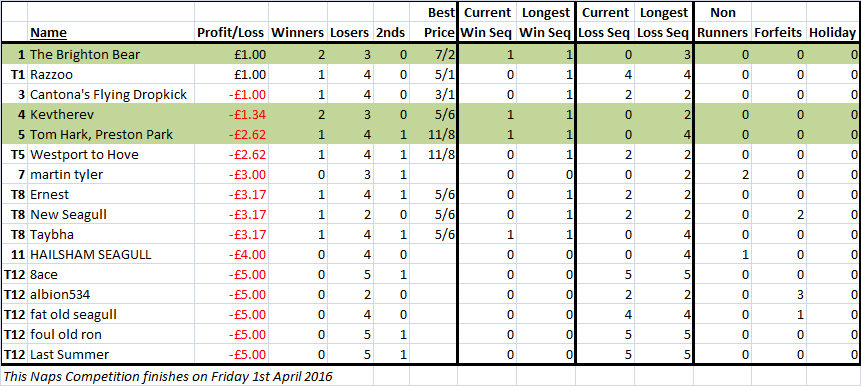This screenshot has width=861, height=386.
Task: Click The Brighton Bear name cell
Action: 111,54
